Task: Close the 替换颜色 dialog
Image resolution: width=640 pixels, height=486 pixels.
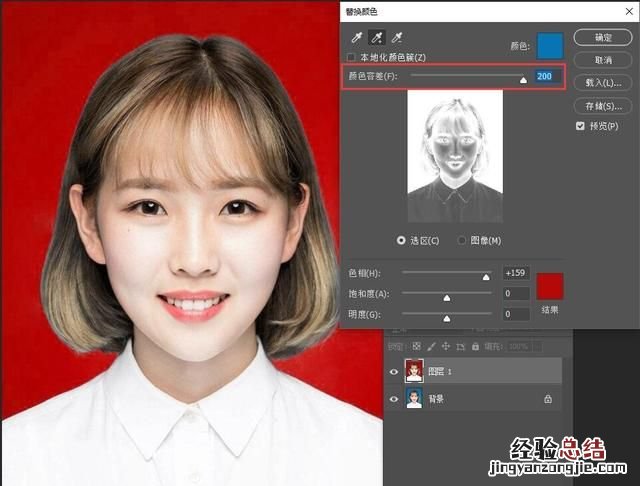Action: 629,11
